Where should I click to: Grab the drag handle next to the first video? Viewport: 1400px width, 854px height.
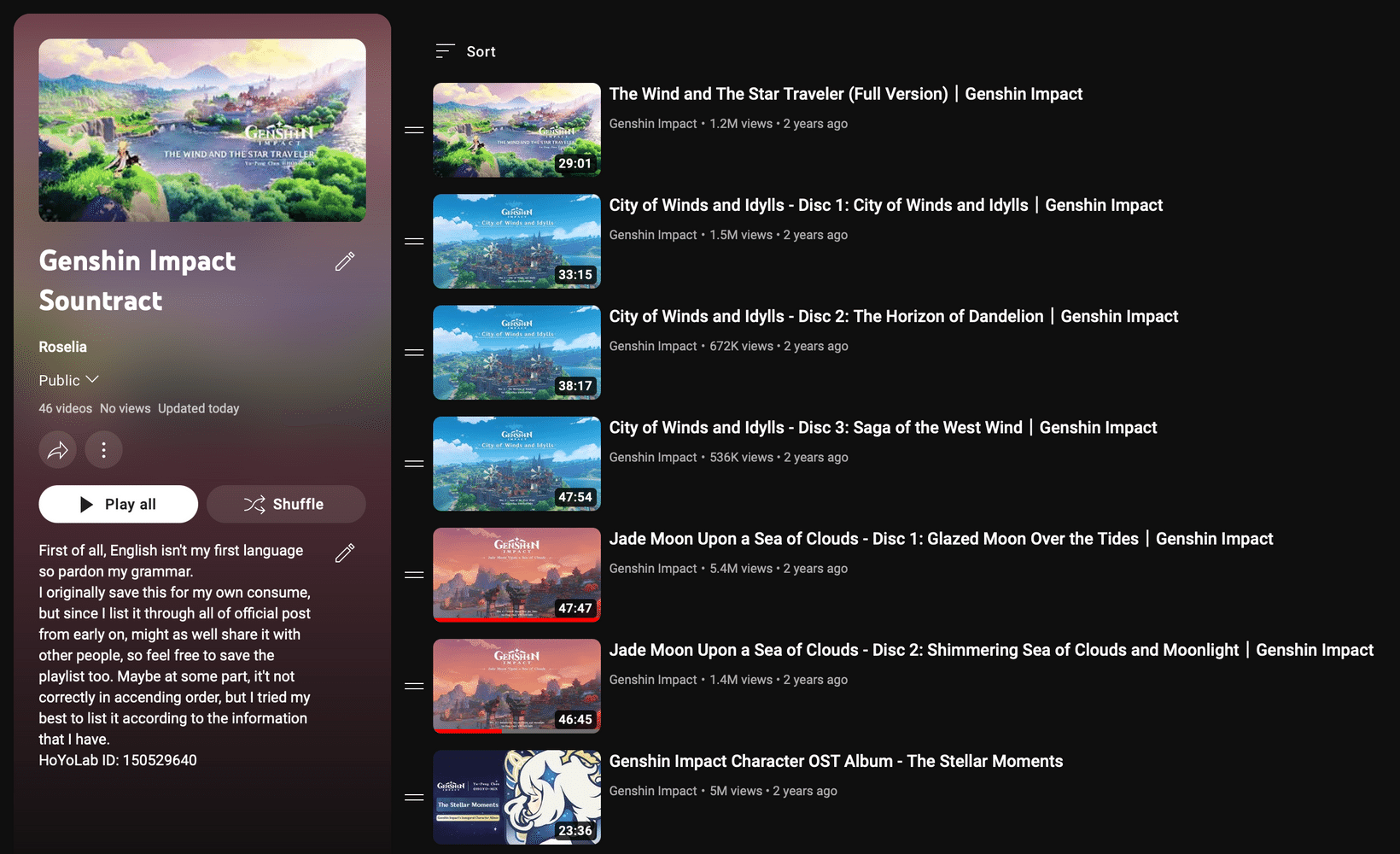point(414,130)
